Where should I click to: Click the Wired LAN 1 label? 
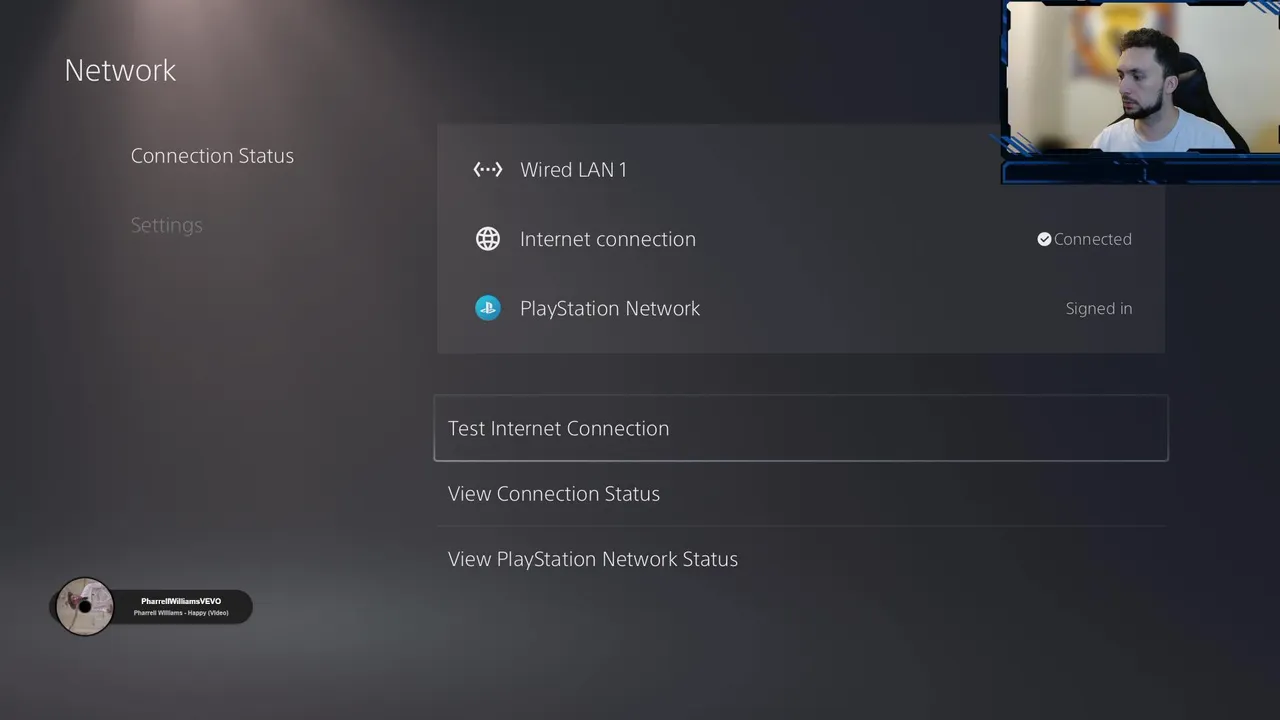point(573,170)
